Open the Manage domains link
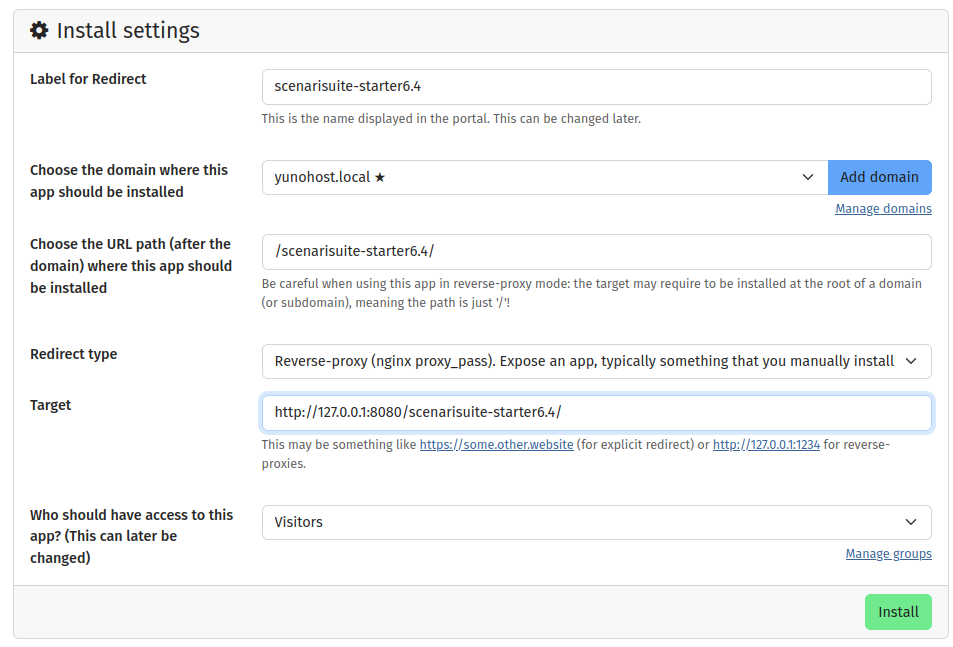The image size is (953, 647). point(883,209)
